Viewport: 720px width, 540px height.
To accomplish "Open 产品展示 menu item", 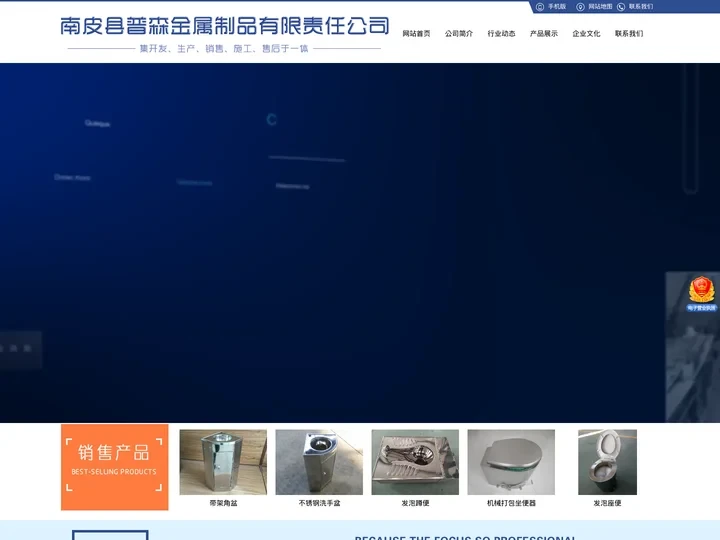I will [x=544, y=34].
